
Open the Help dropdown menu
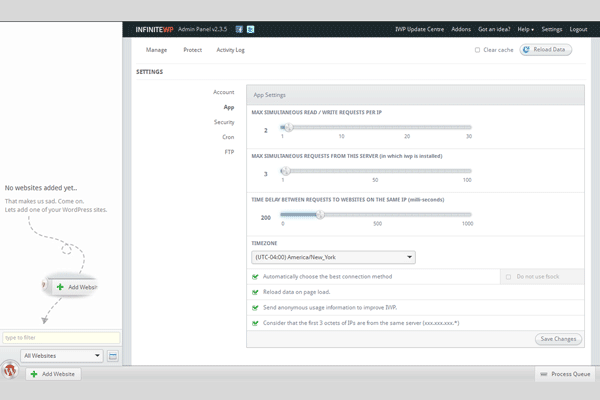525,30
